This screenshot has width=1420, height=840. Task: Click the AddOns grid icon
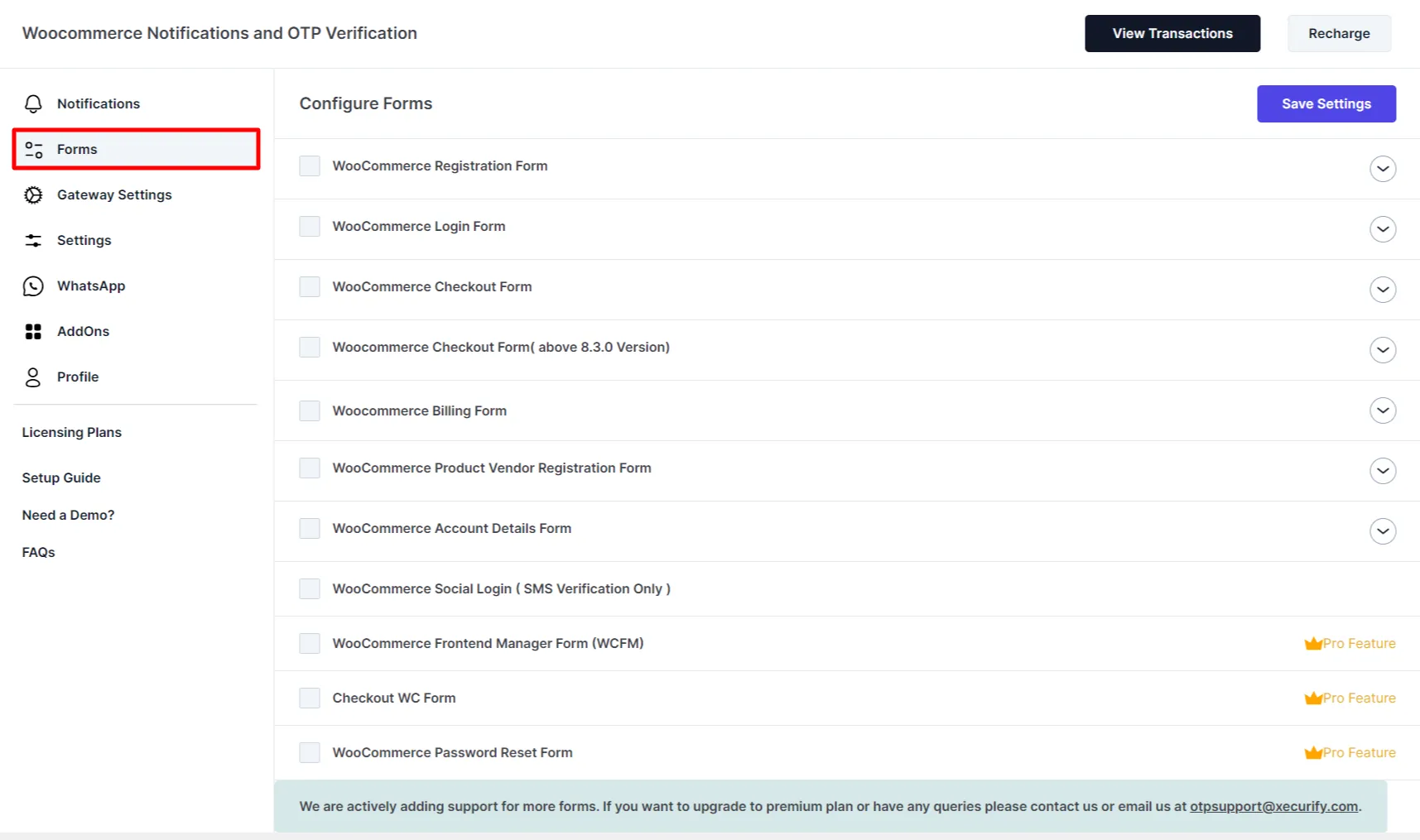pos(33,331)
